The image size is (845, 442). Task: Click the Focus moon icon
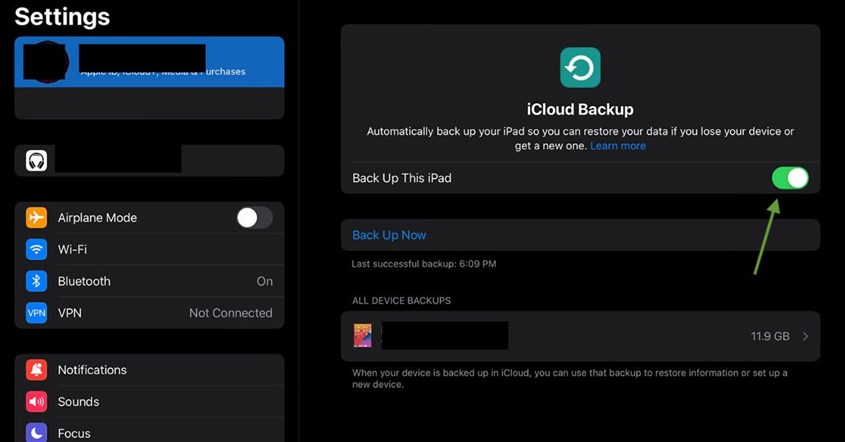tap(37, 433)
